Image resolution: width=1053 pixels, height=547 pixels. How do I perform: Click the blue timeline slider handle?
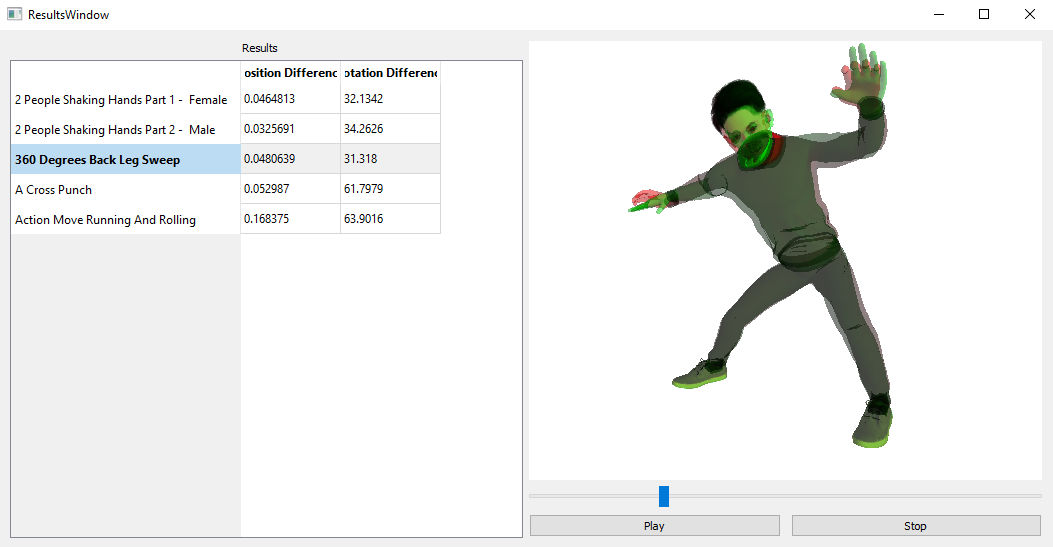tap(664, 496)
